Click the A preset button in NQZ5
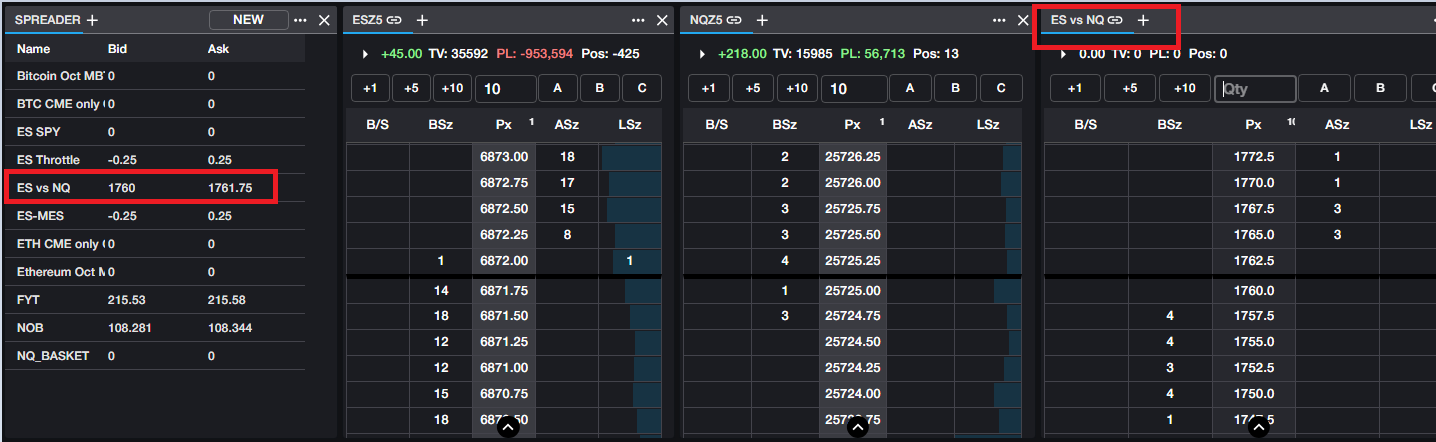Viewport: 1436px width, 442px height. (910, 88)
